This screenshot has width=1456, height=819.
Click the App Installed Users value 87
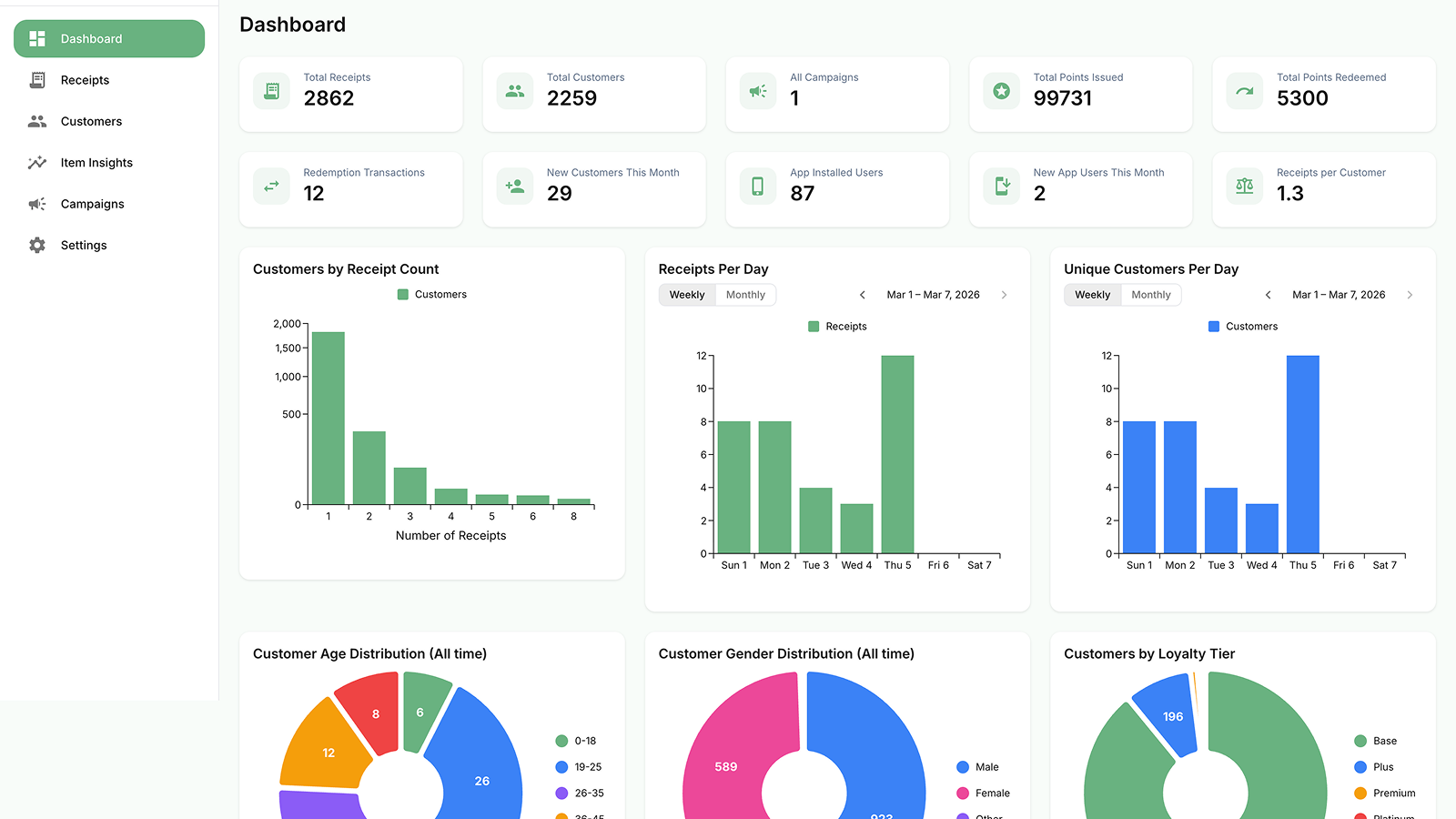(x=803, y=193)
